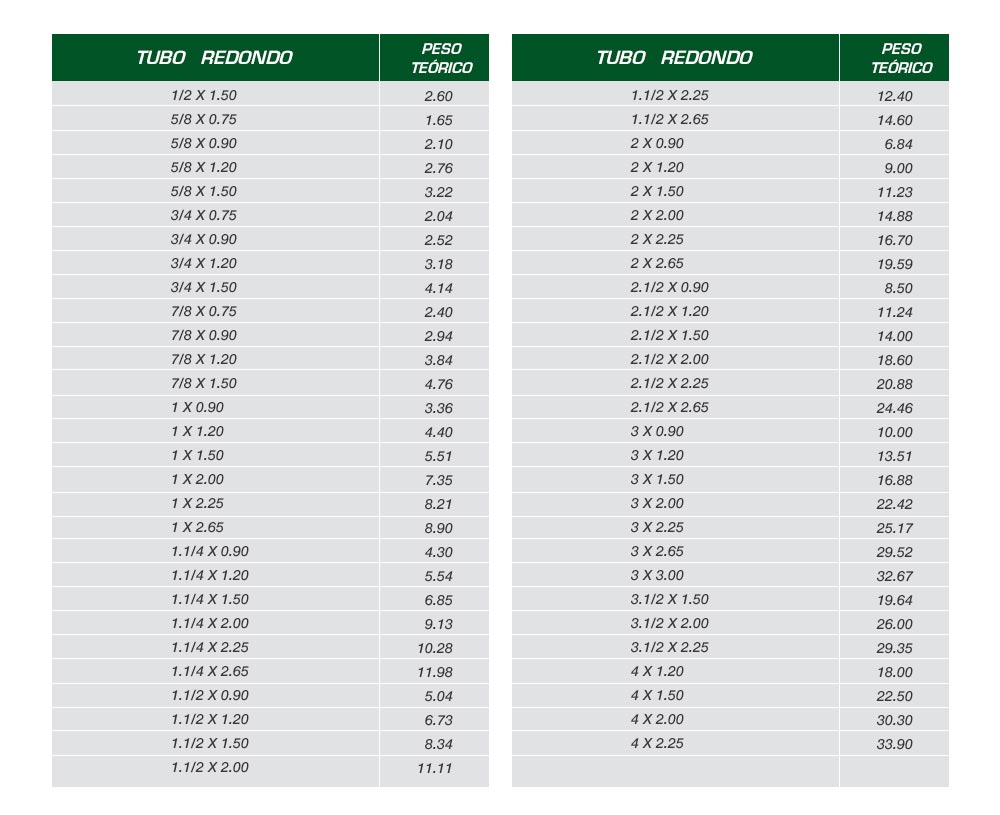The image size is (1000, 815).
Task: Select the 1.1/2 X 0.90 entry
Action: tap(210, 695)
